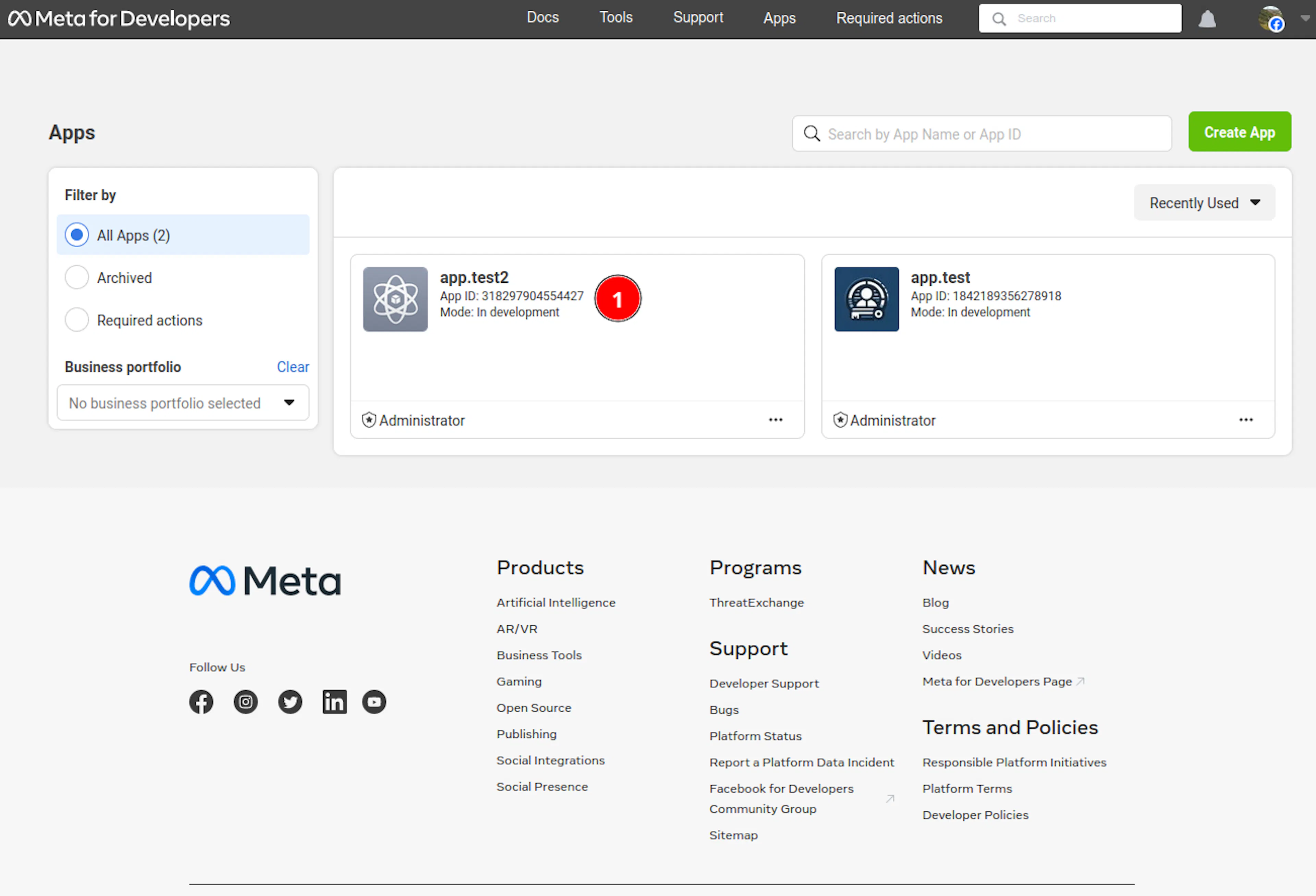The height and width of the screenshot is (896, 1316).
Task: Open the Developer Policies link
Action: [x=975, y=815]
